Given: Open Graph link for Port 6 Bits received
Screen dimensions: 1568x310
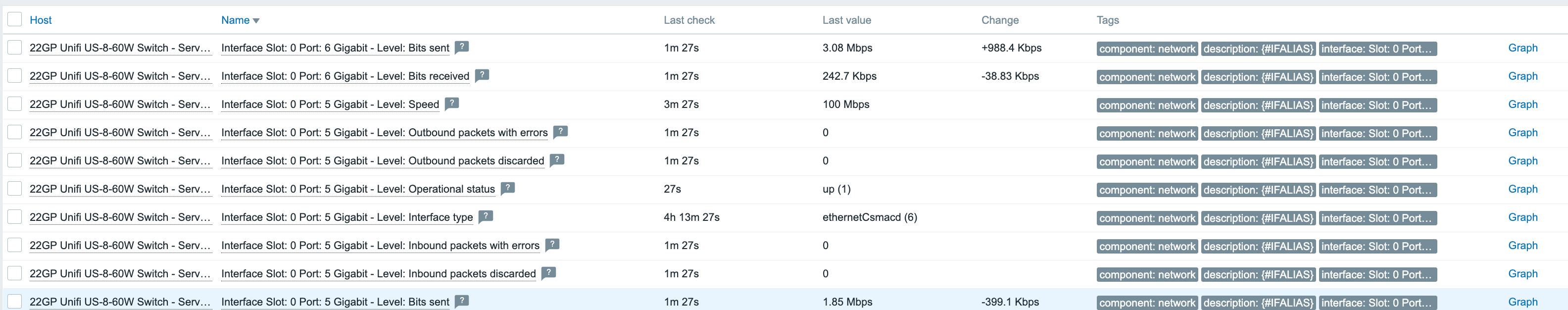Looking at the screenshot, I should point(1522,76).
